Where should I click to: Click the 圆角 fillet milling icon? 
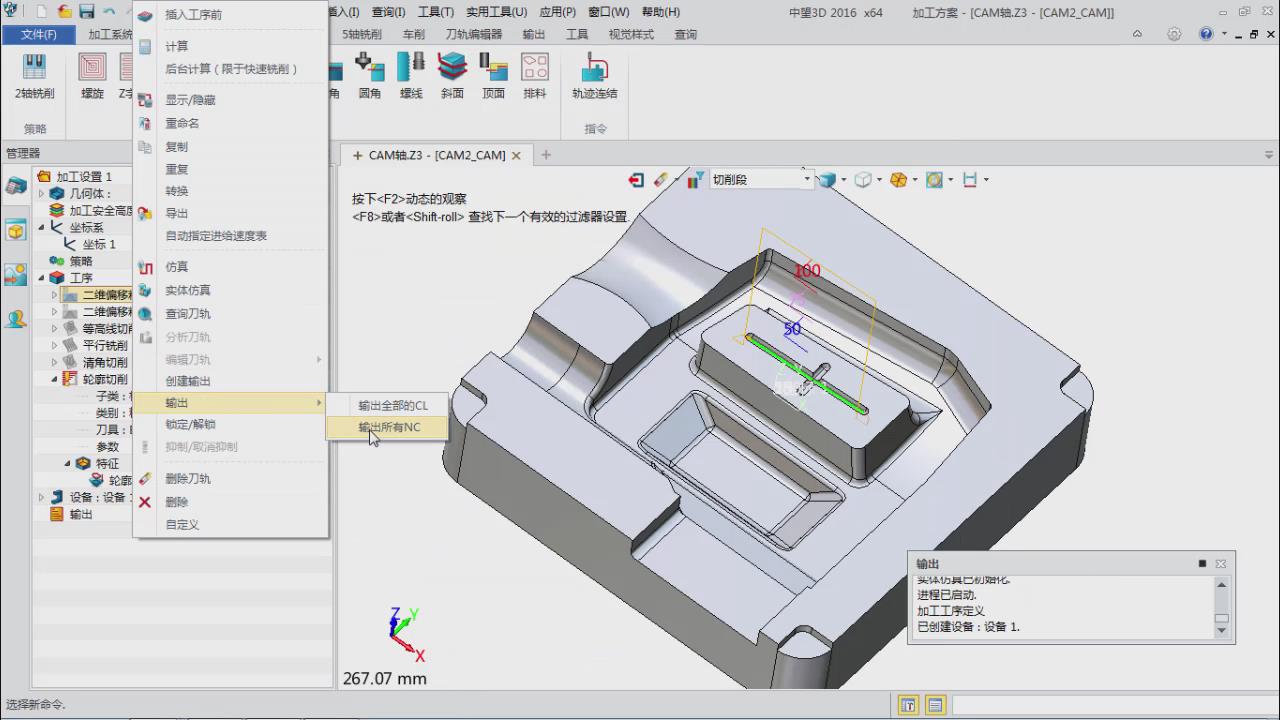click(x=370, y=76)
